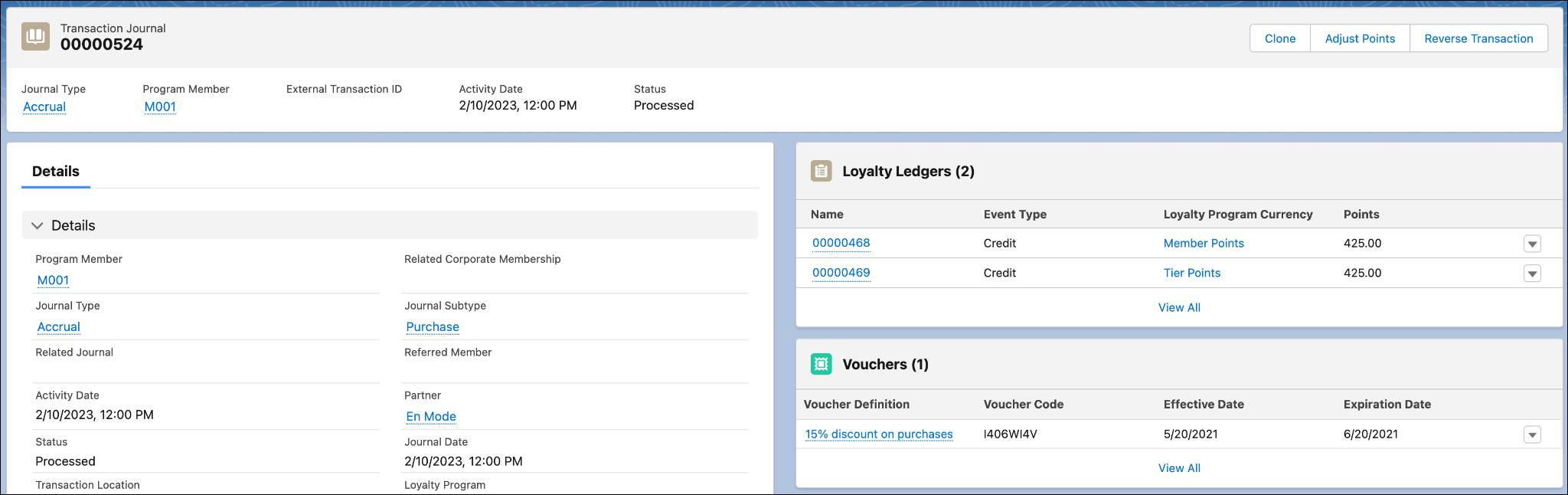The width and height of the screenshot is (1568, 495).
Task: Open 15% discount on purchases voucher
Action: [x=879, y=434]
